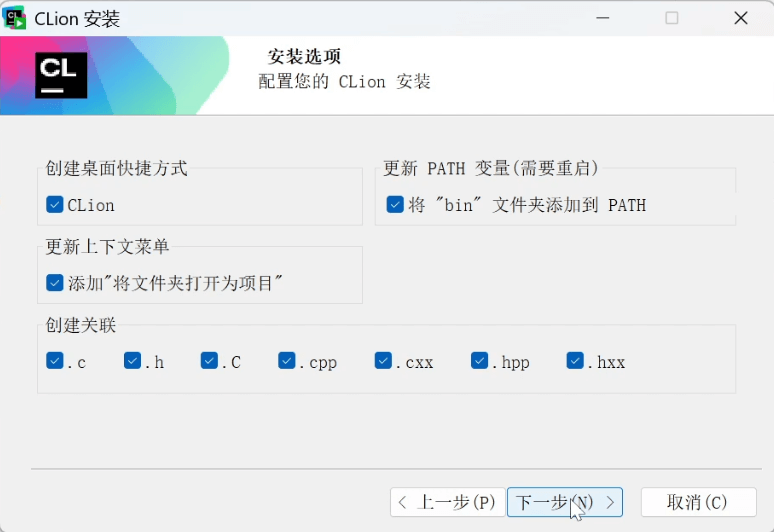The image size is (774, 532).
Task: Toggle adding "bin" folder to PATH
Action: (395, 205)
